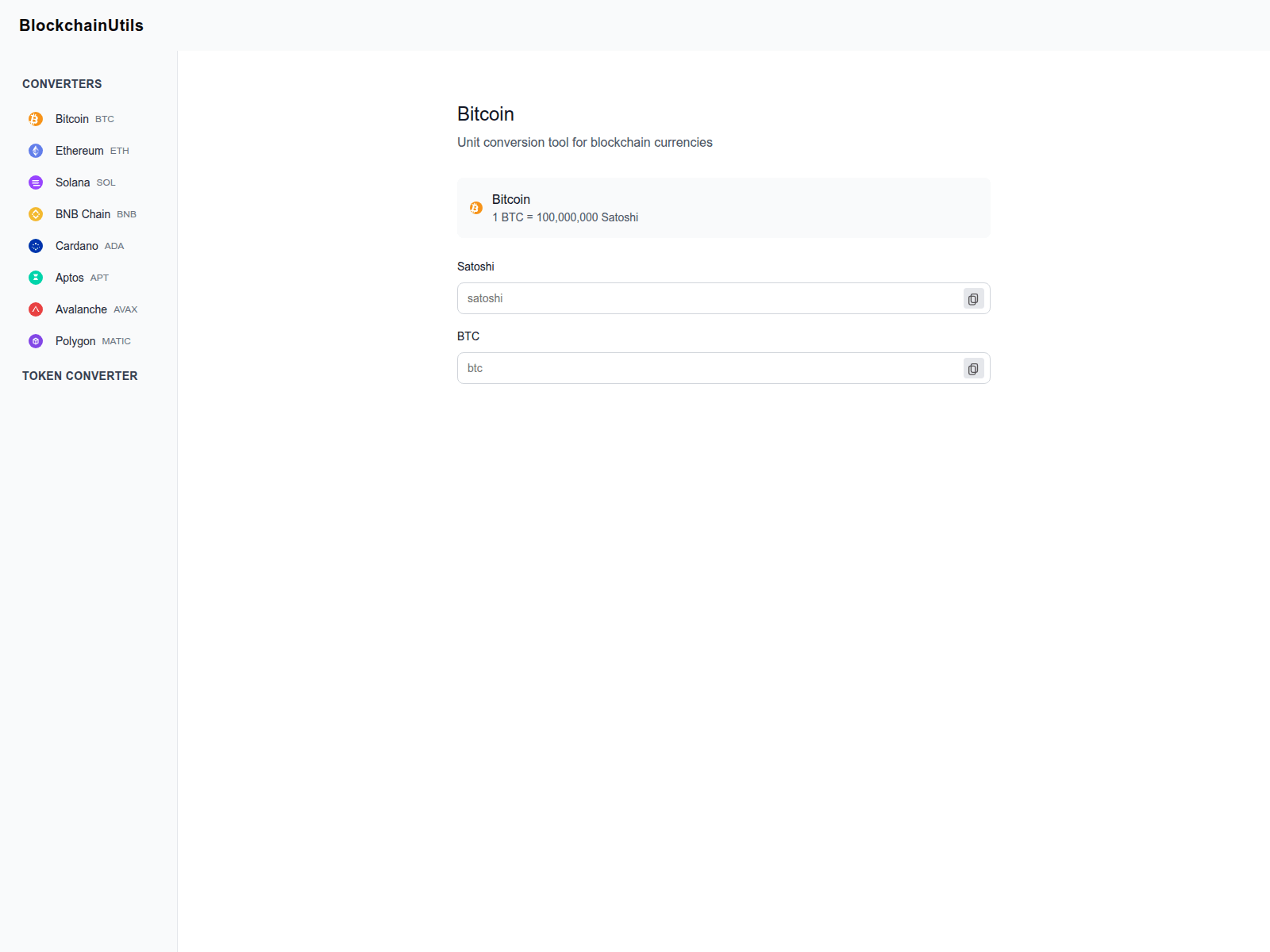Copy the Satoshi field value
The height and width of the screenshot is (952, 1270).
click(x=973, y=298)
